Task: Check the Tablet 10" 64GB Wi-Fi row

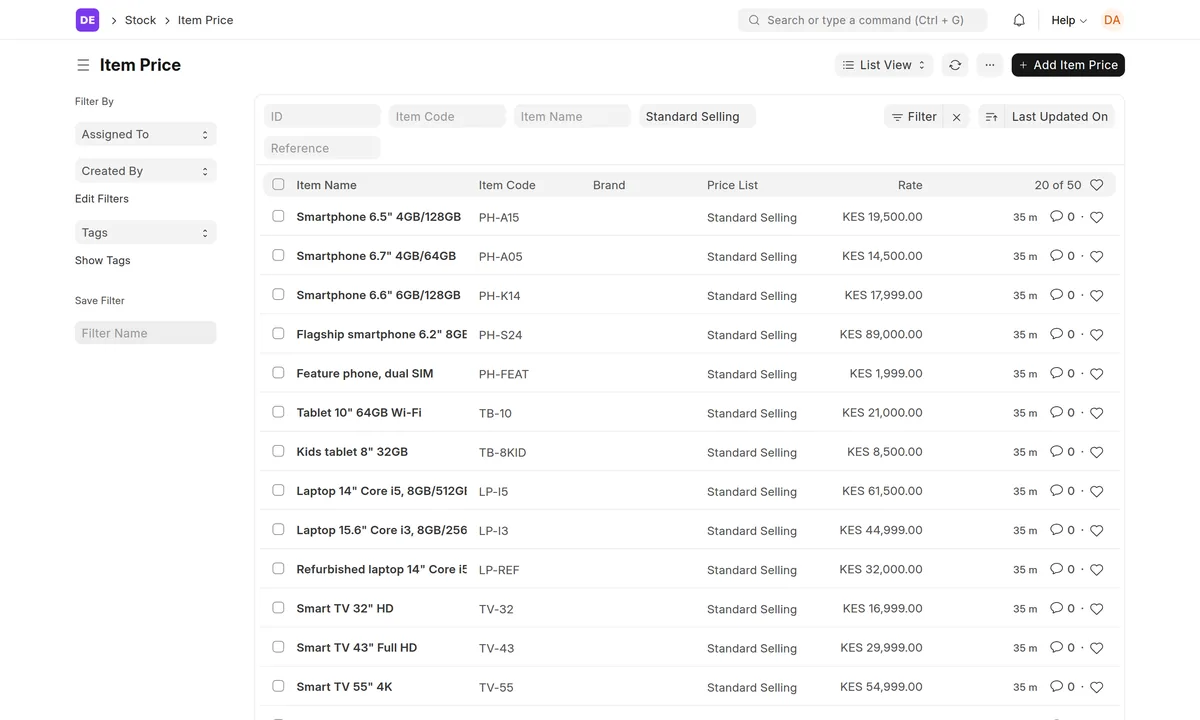Action: click(x=278, y=412)
